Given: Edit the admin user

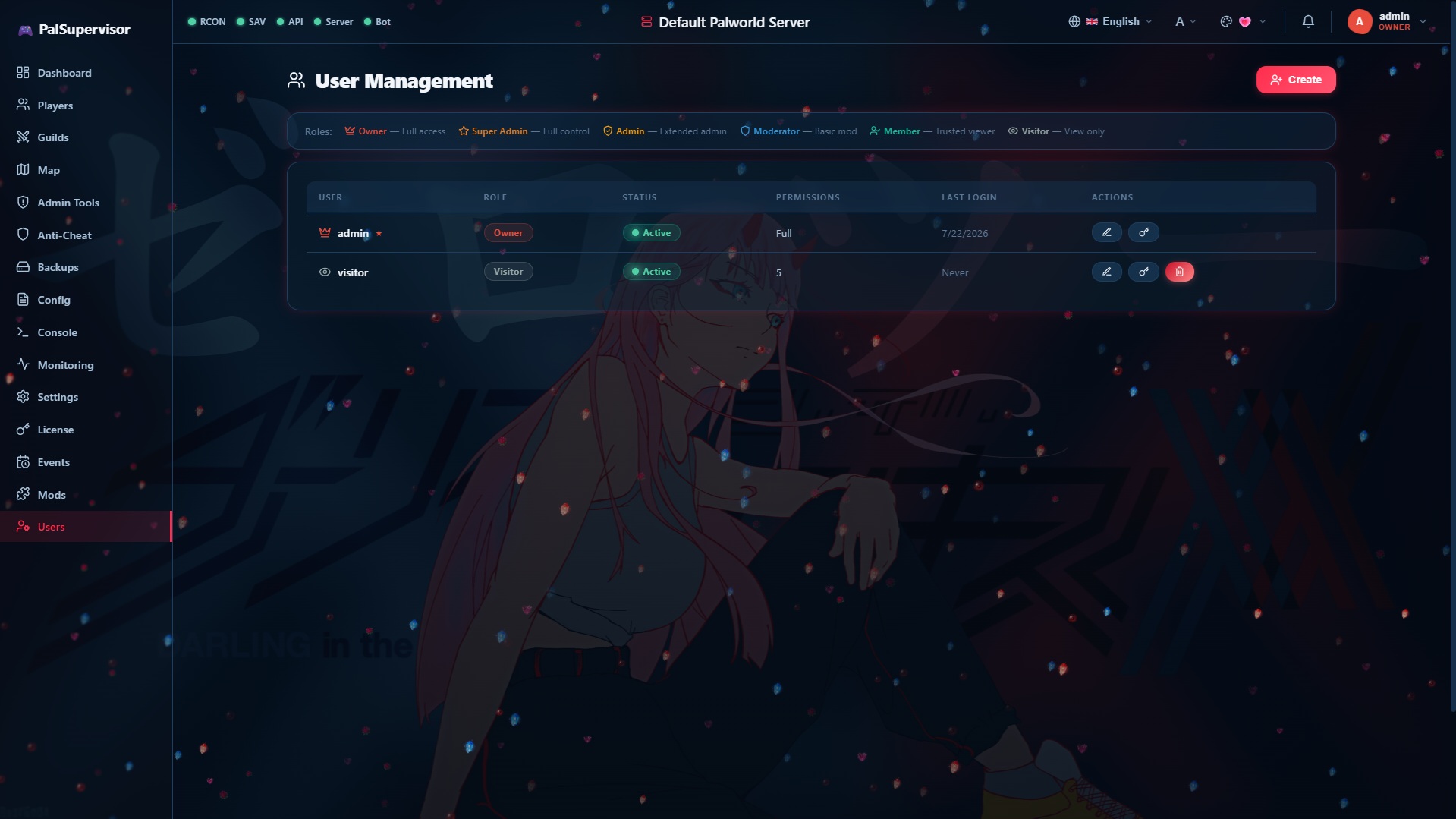Looking at the screenshot, I should click(x=1106, y=232).
